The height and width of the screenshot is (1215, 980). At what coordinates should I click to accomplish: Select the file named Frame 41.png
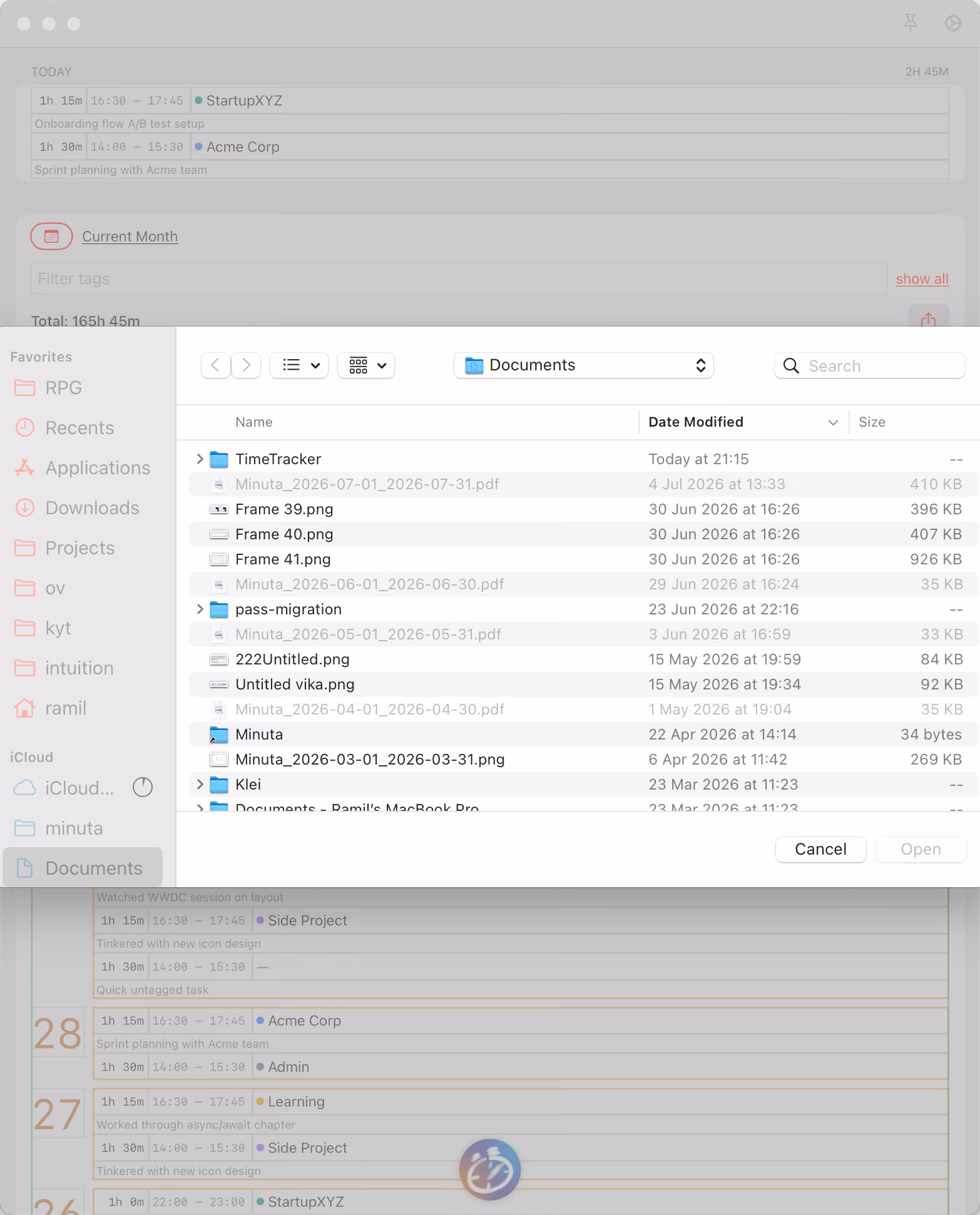[283, 559]
